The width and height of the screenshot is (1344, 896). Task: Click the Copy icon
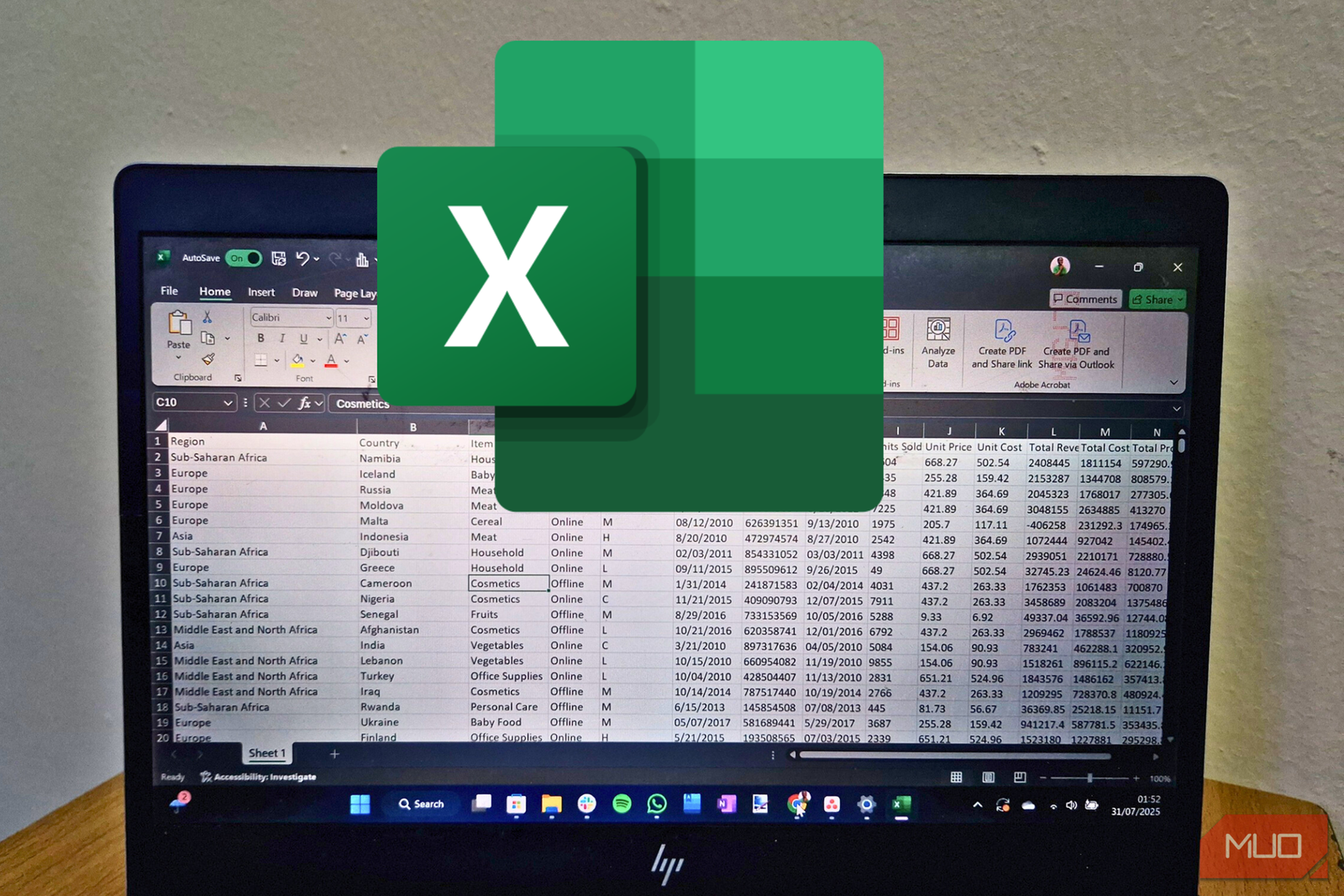tap(207, 338)
